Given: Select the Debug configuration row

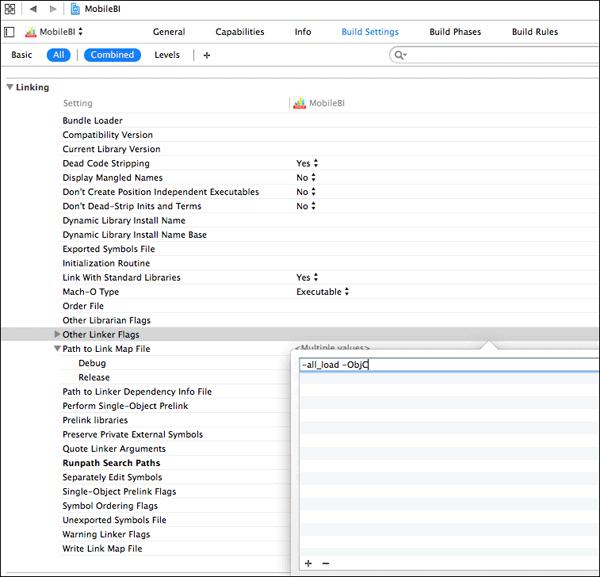Looking at the screenshot, I should pyautogui.click(x=92, y=363).
